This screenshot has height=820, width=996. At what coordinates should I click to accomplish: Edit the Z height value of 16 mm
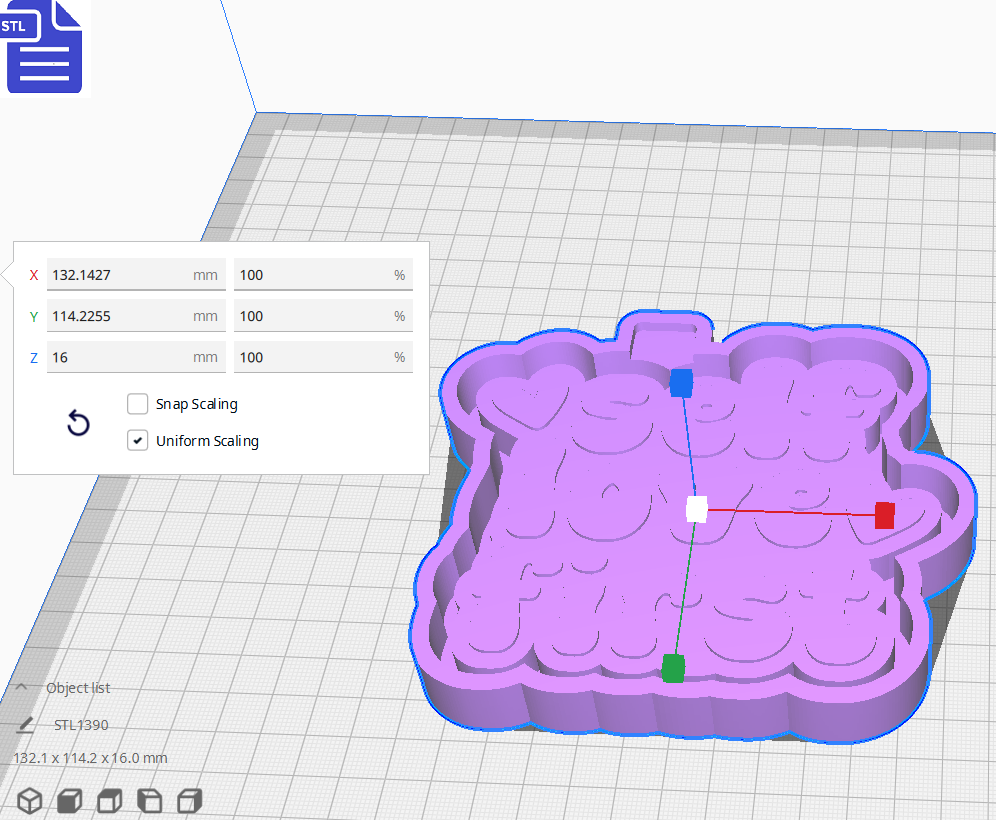click(x=136, y=357)
